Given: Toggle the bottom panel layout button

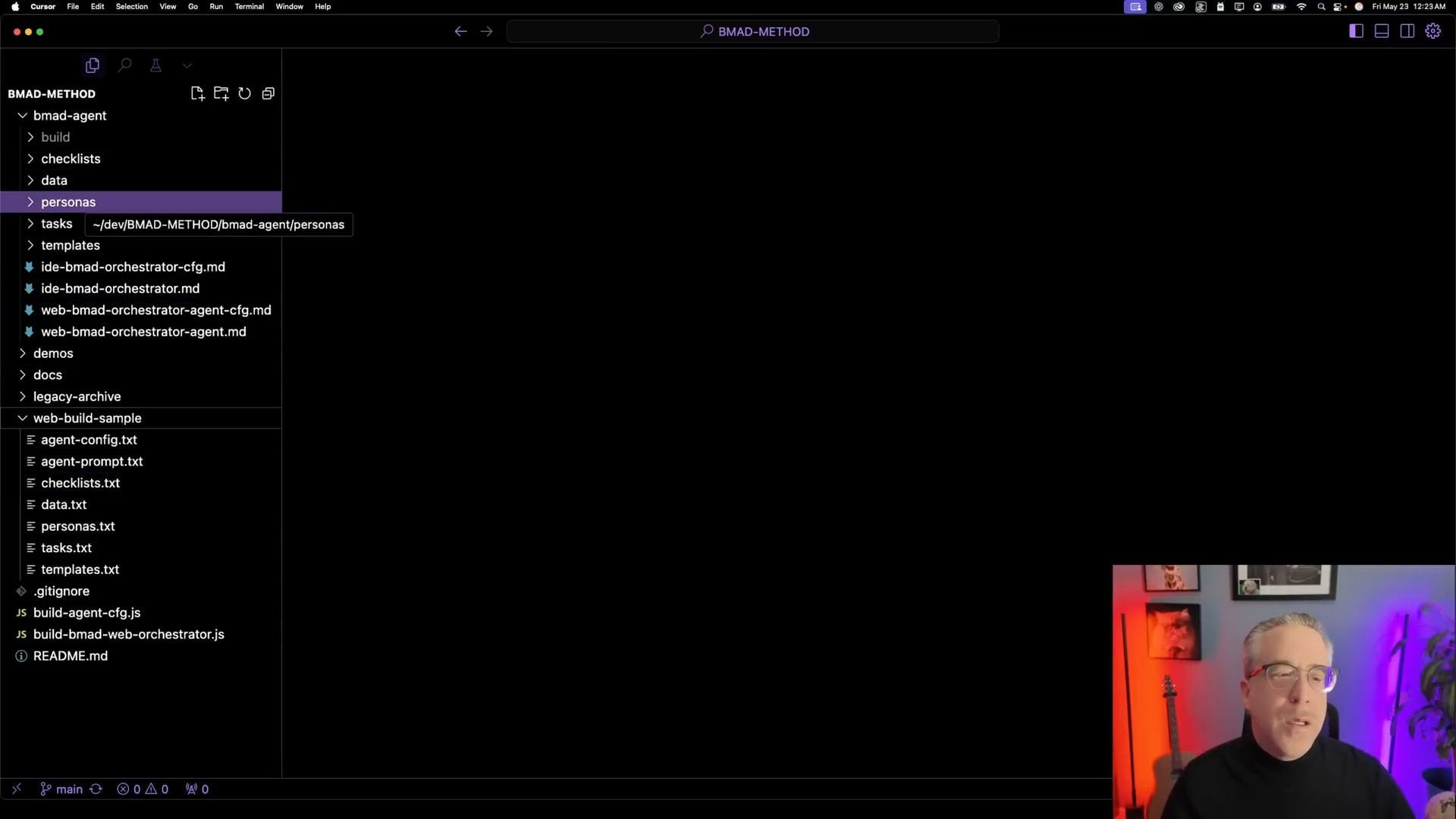Looking at the screenshot, I should click(x=1382, y=31).
